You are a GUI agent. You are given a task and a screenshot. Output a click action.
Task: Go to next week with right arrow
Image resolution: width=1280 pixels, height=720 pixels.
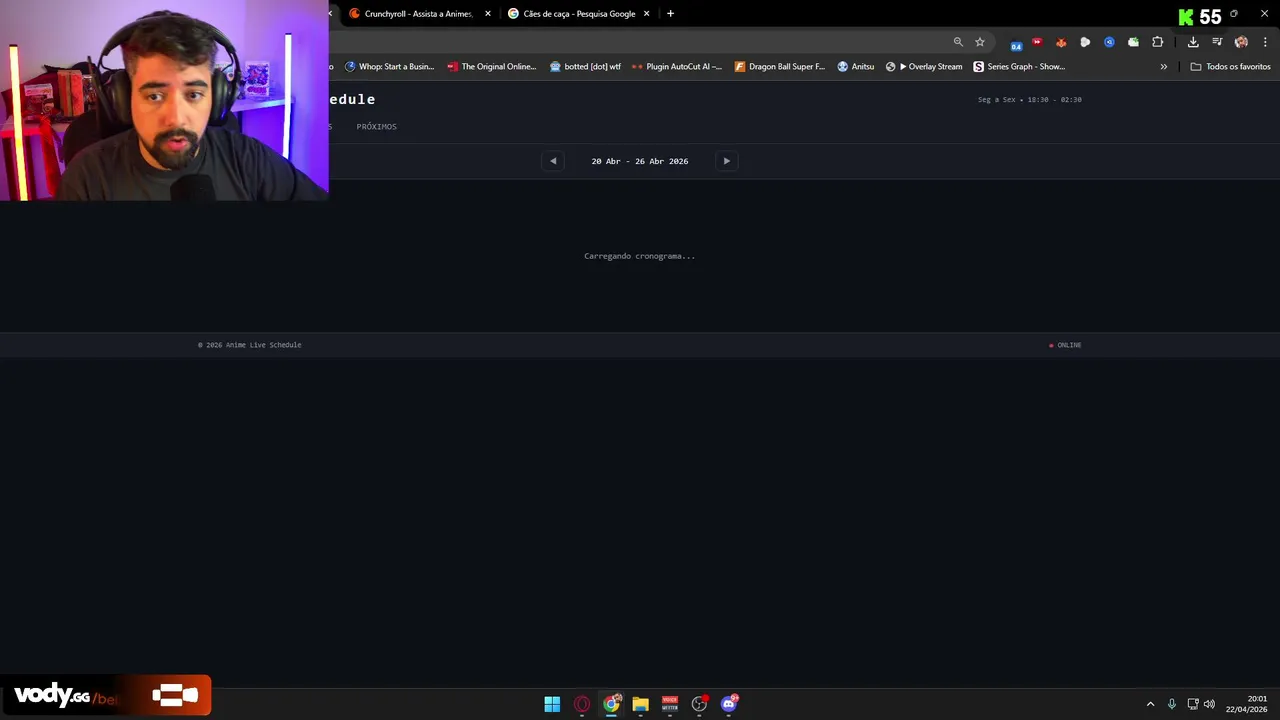(727, 161)
